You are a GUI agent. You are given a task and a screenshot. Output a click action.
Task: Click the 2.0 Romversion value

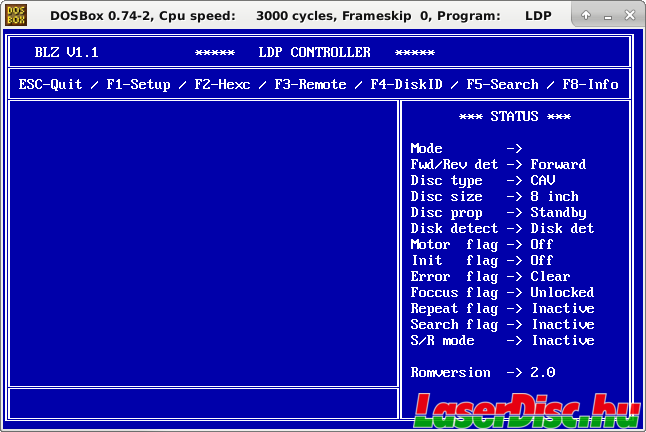tap(543, 373)
